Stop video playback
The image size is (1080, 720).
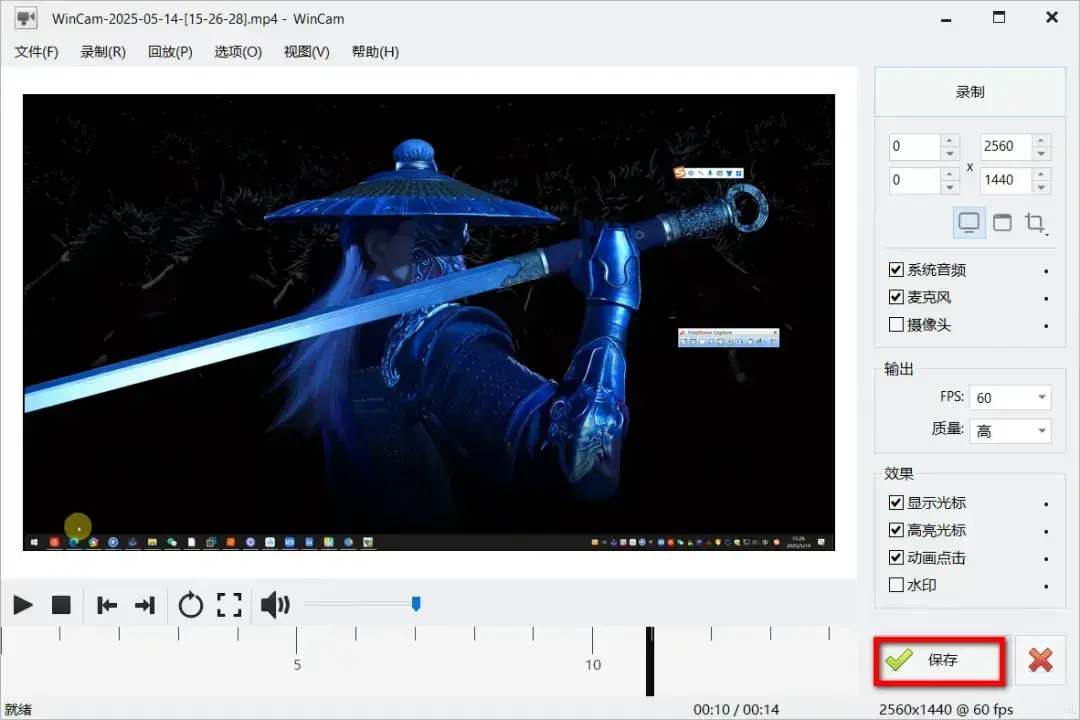[x=61, y=605]
